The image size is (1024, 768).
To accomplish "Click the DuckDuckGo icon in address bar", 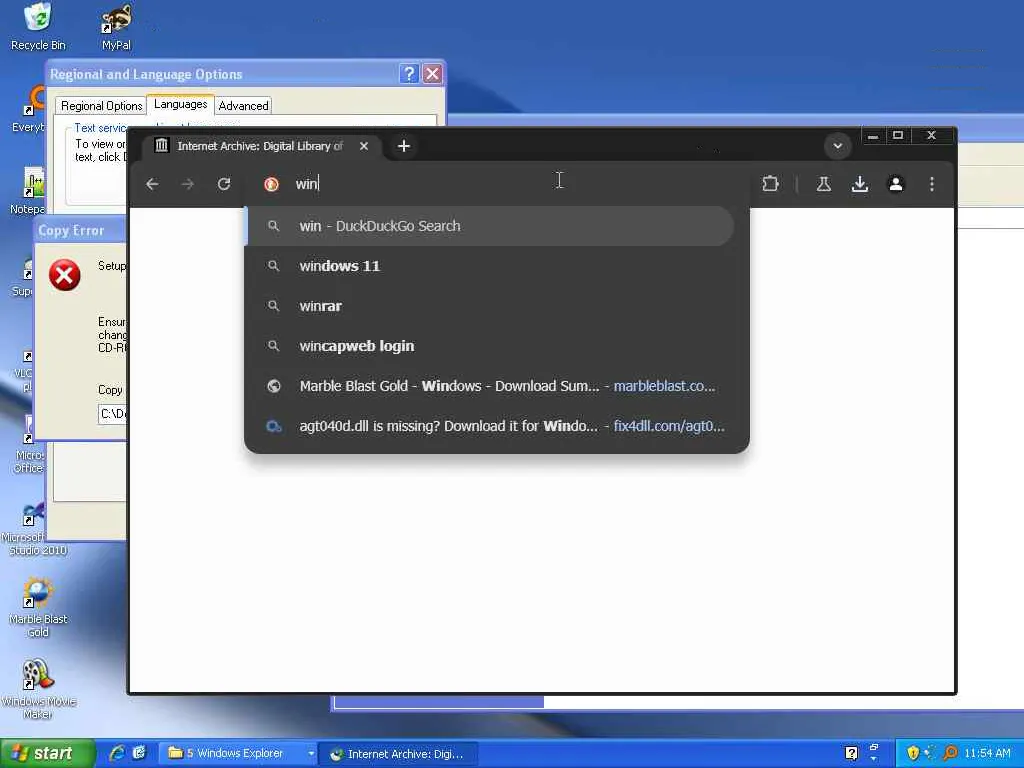I will click(272, 184).
